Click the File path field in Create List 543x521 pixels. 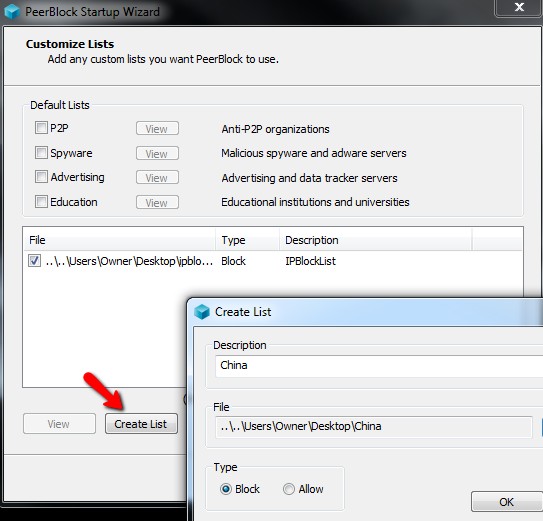373,427
